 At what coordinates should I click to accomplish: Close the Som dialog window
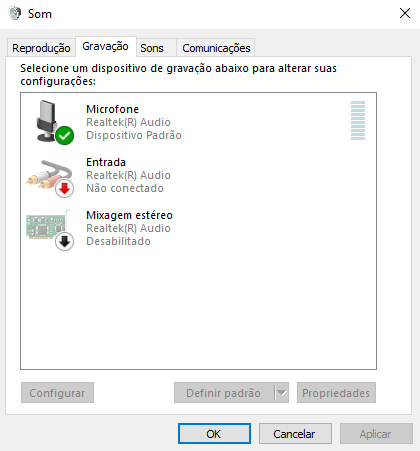coord(405,13)
